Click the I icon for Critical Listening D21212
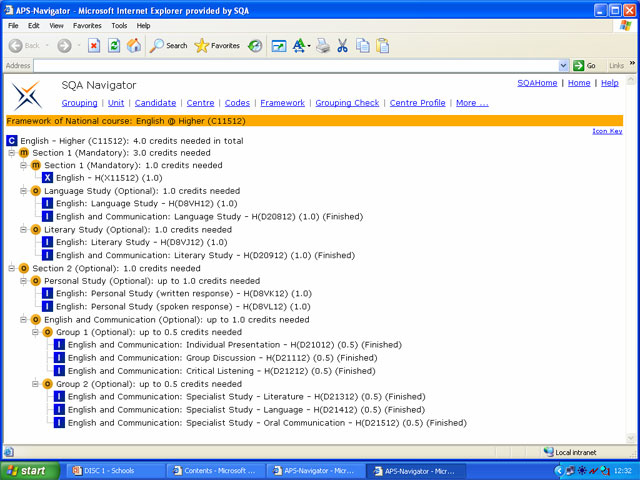 tap(59, 371)
